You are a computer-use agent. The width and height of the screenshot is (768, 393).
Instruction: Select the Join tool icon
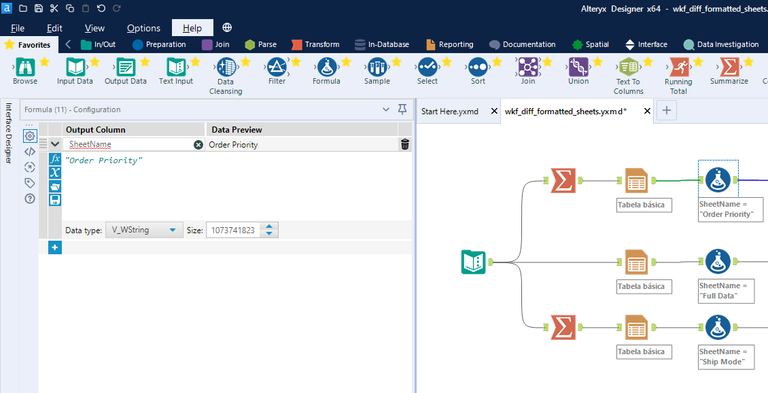[528, 67]
